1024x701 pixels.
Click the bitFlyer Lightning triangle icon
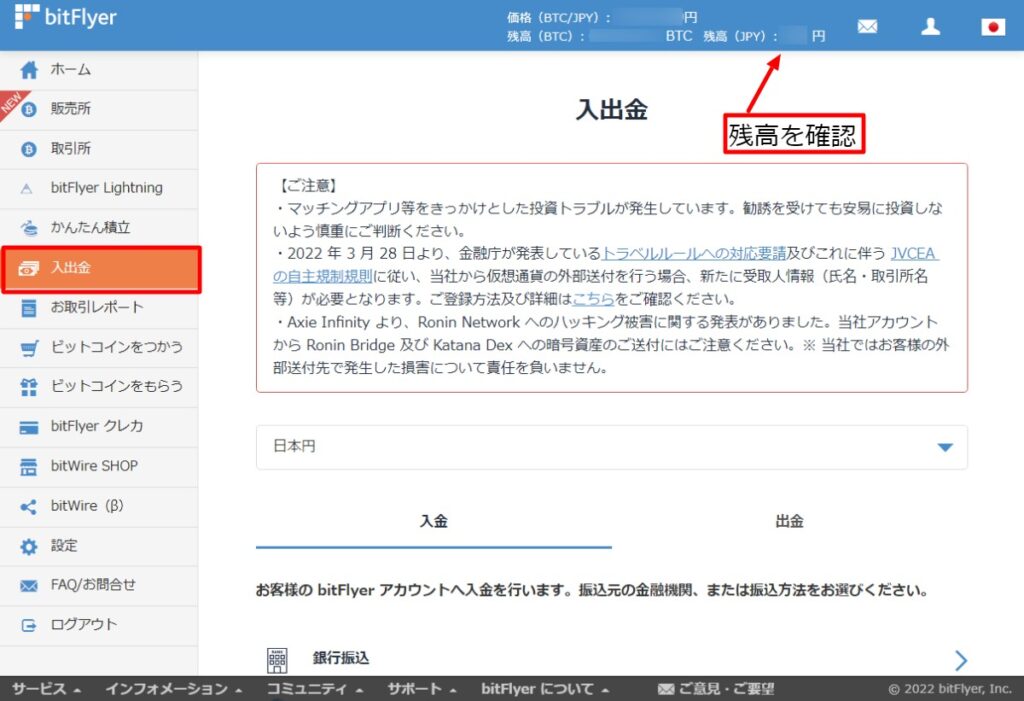[27, 189]
